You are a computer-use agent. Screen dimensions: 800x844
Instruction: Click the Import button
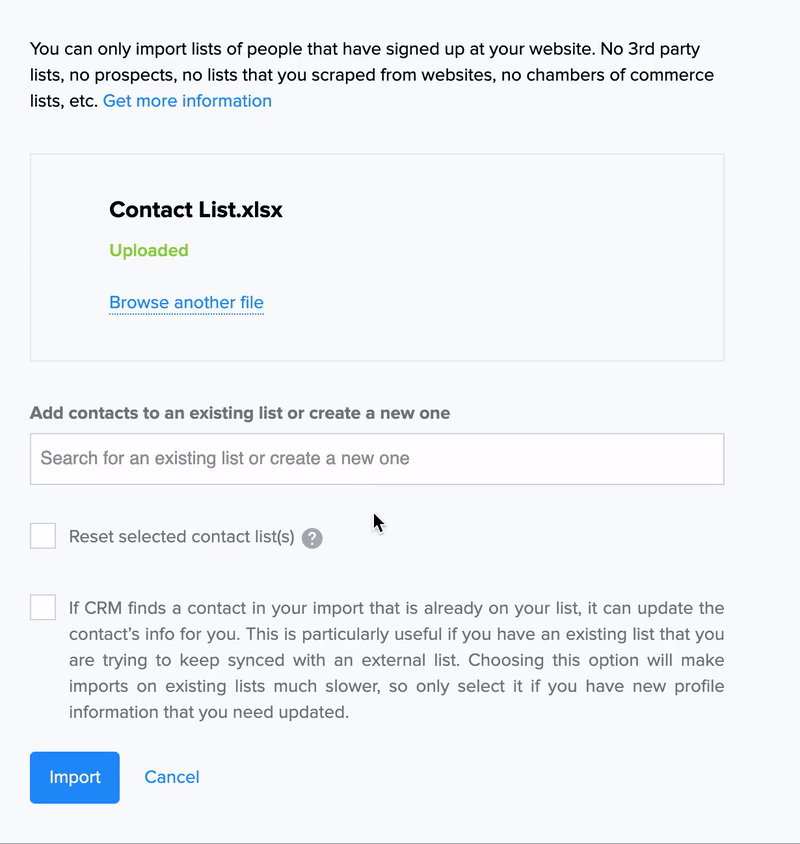[75, 777]
